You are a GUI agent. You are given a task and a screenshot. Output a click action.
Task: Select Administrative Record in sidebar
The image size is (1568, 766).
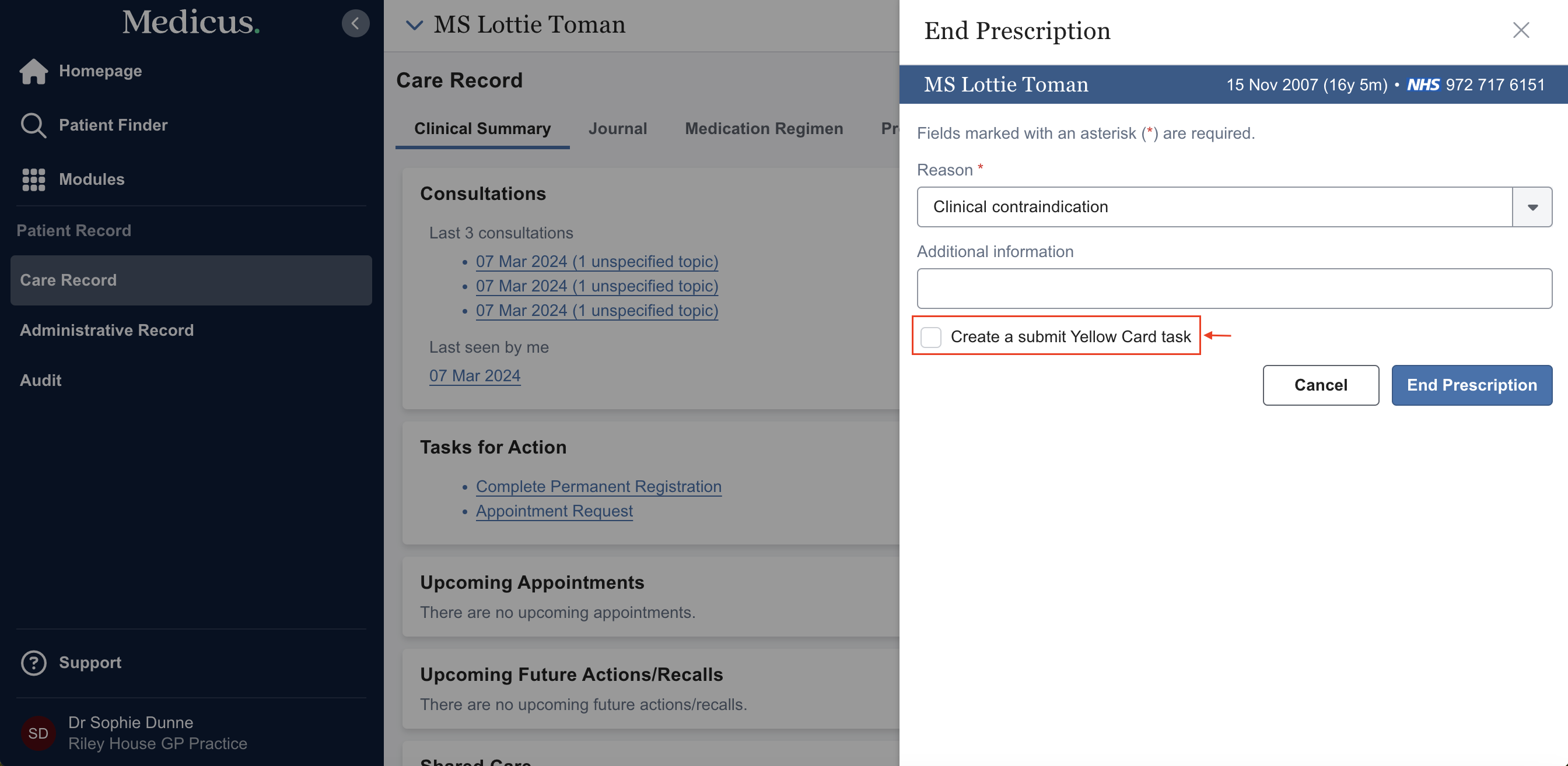107,331
